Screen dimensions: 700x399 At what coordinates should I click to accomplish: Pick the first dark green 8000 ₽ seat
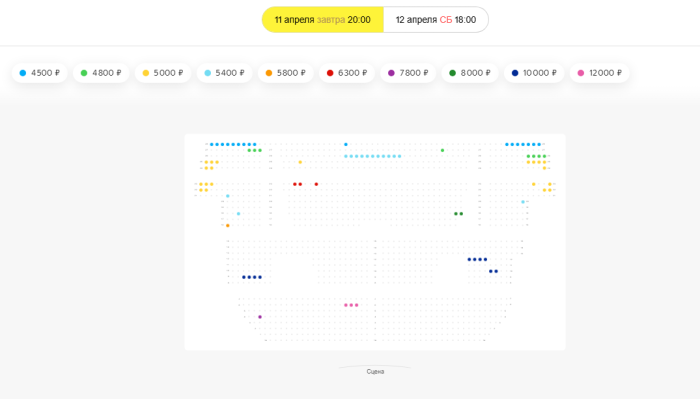click(x=456, y=214)
